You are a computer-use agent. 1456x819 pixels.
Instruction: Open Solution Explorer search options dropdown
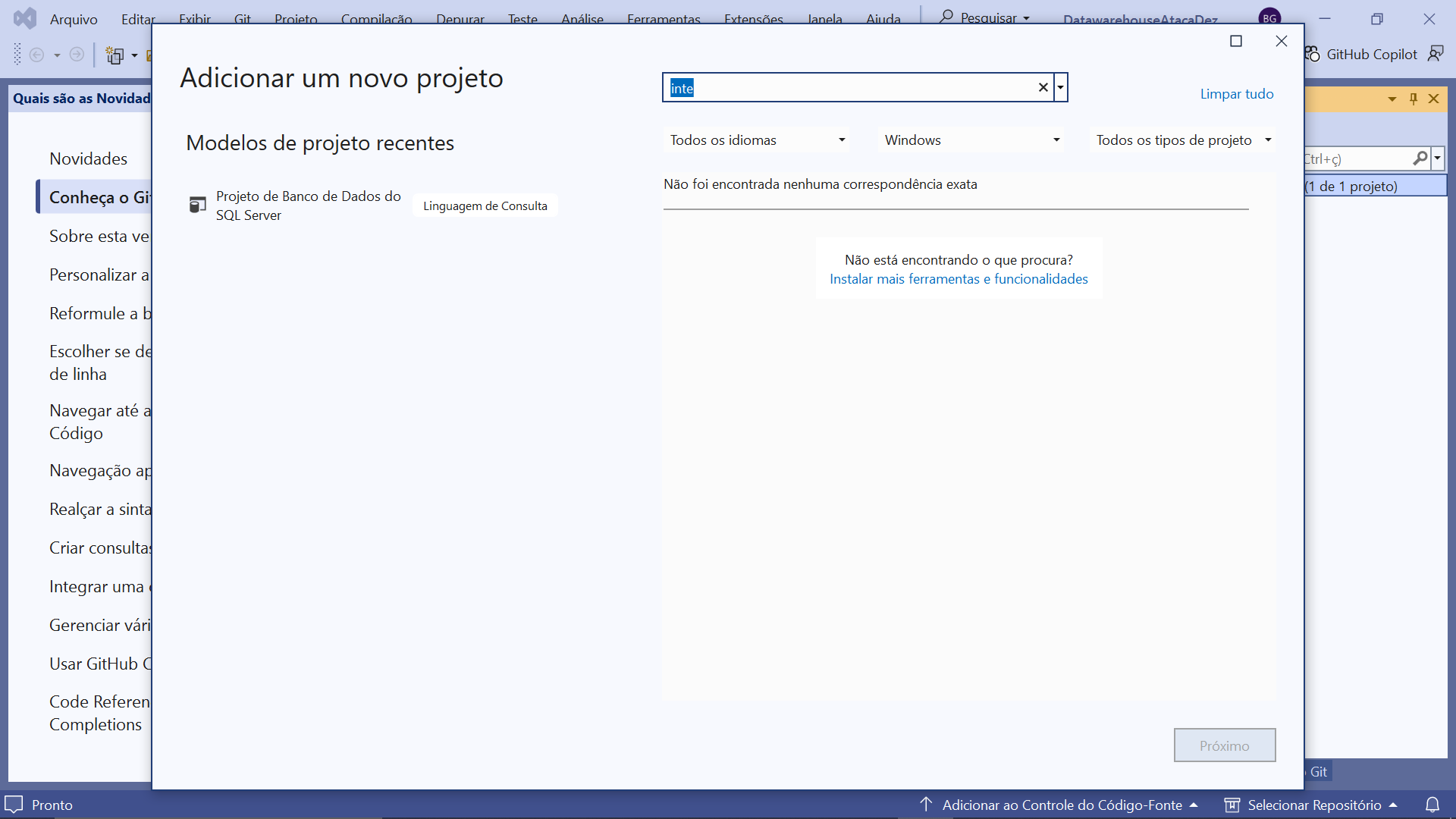point(1437,158)
